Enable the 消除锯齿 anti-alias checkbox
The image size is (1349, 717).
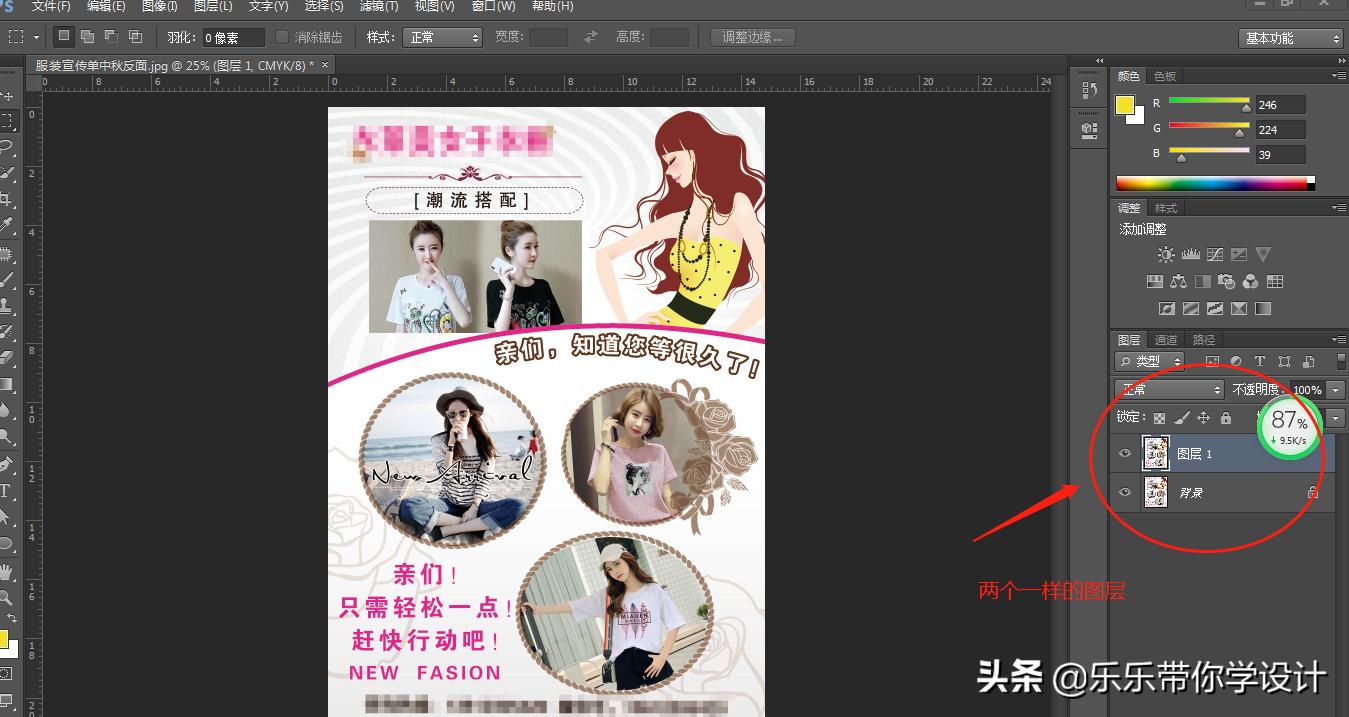pos(282,37)
